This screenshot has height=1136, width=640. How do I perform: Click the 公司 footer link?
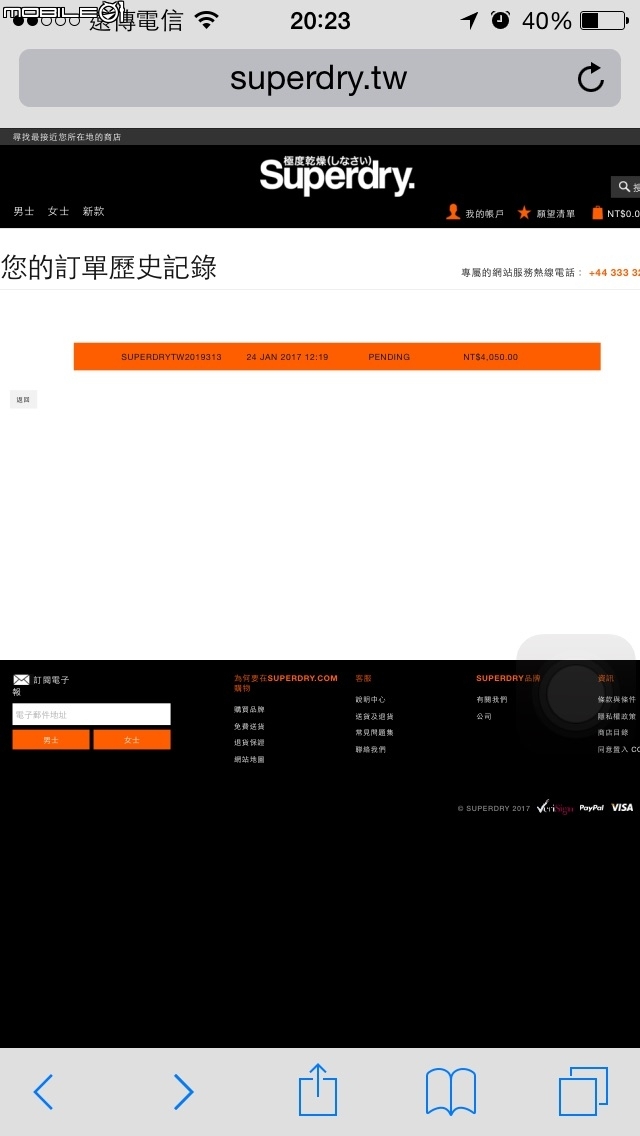[483, 717]
